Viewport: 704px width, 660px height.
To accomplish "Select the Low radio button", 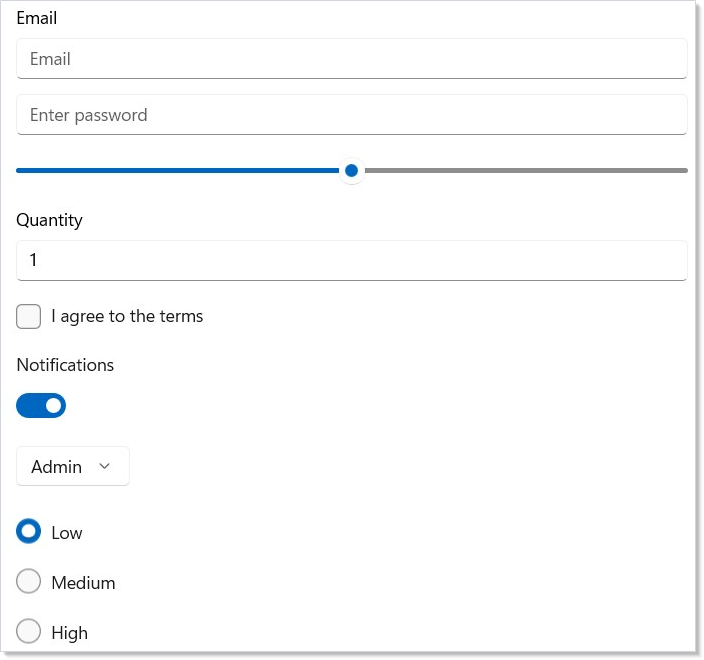I will [28, 532].
